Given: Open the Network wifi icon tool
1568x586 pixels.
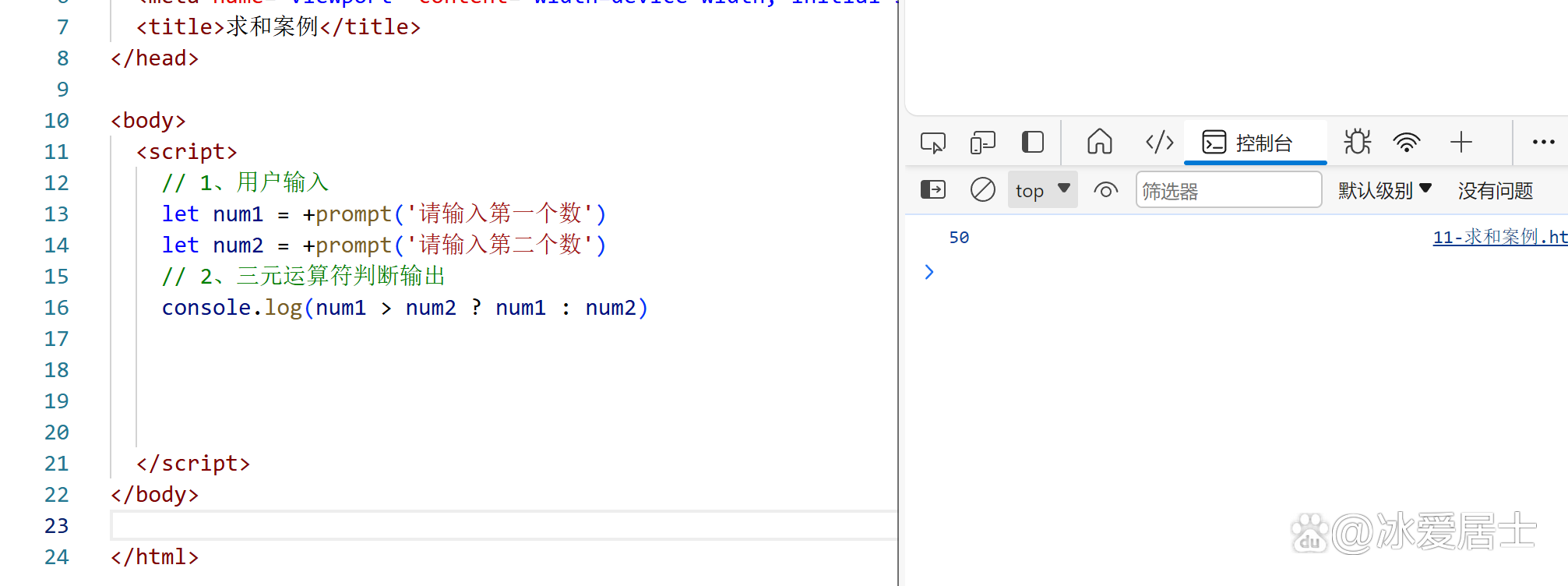Looking at the screenshot, I should tap(1407, 143).
